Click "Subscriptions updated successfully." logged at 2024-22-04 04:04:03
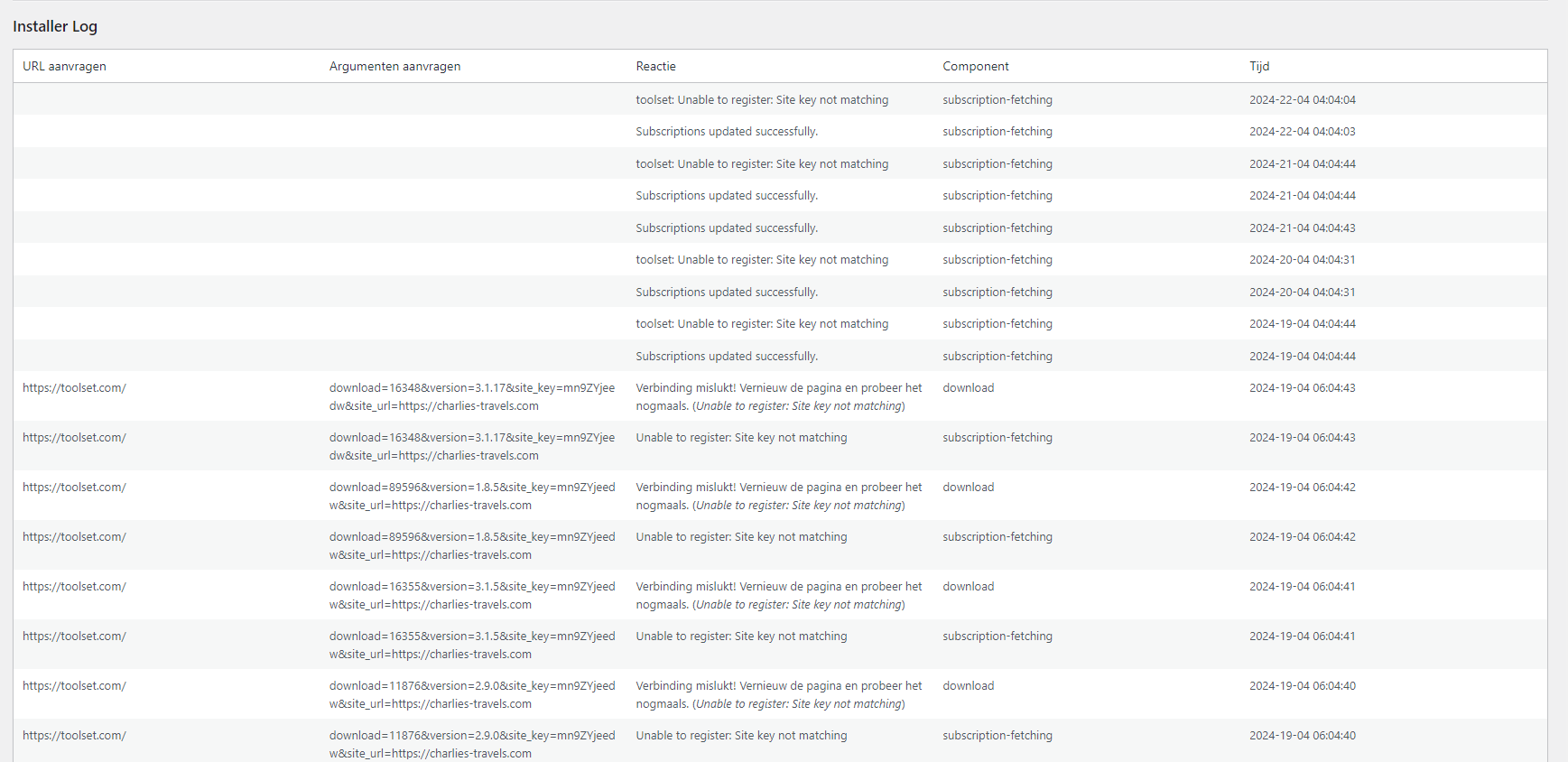Screen dimensions: 1568x762 (727, 132)
